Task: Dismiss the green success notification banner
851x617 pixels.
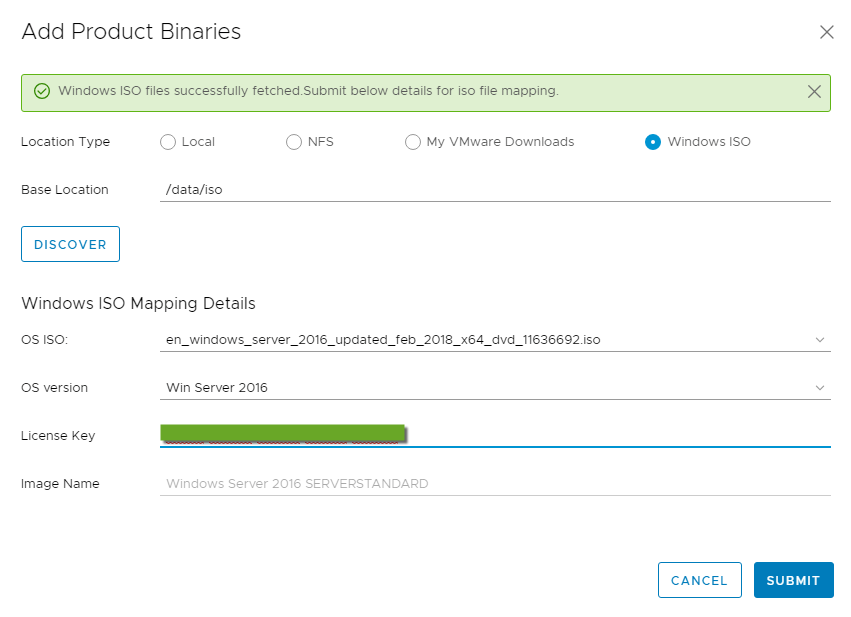Action: [x=814, y=92]
